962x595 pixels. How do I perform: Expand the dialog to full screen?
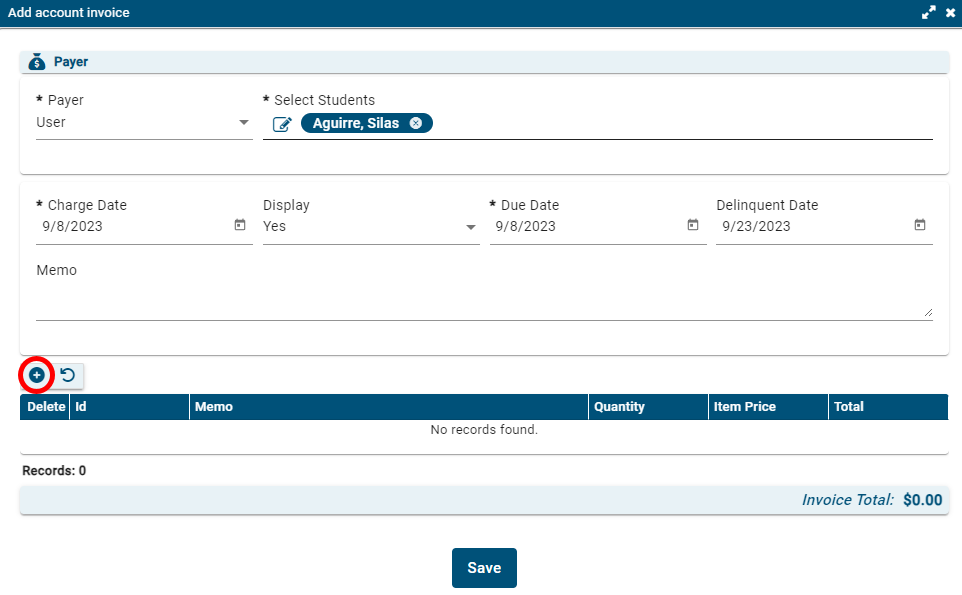click(929, 13)
